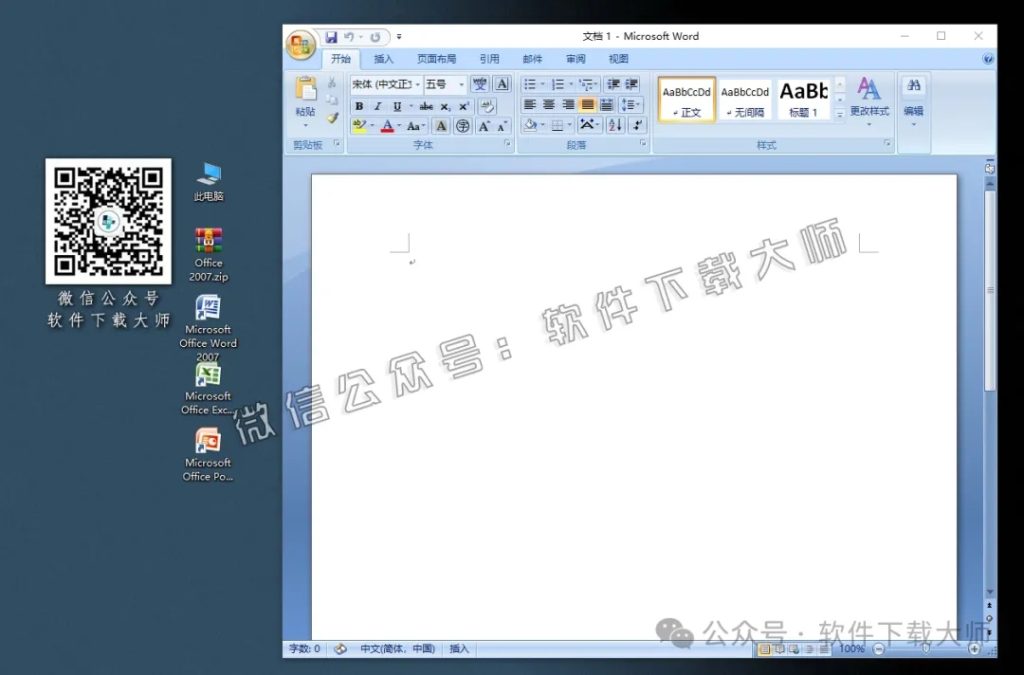The height and width of the screenshot is (675, 1024).
Task: Toggle superscript formatting
Action: click(462, 105)
